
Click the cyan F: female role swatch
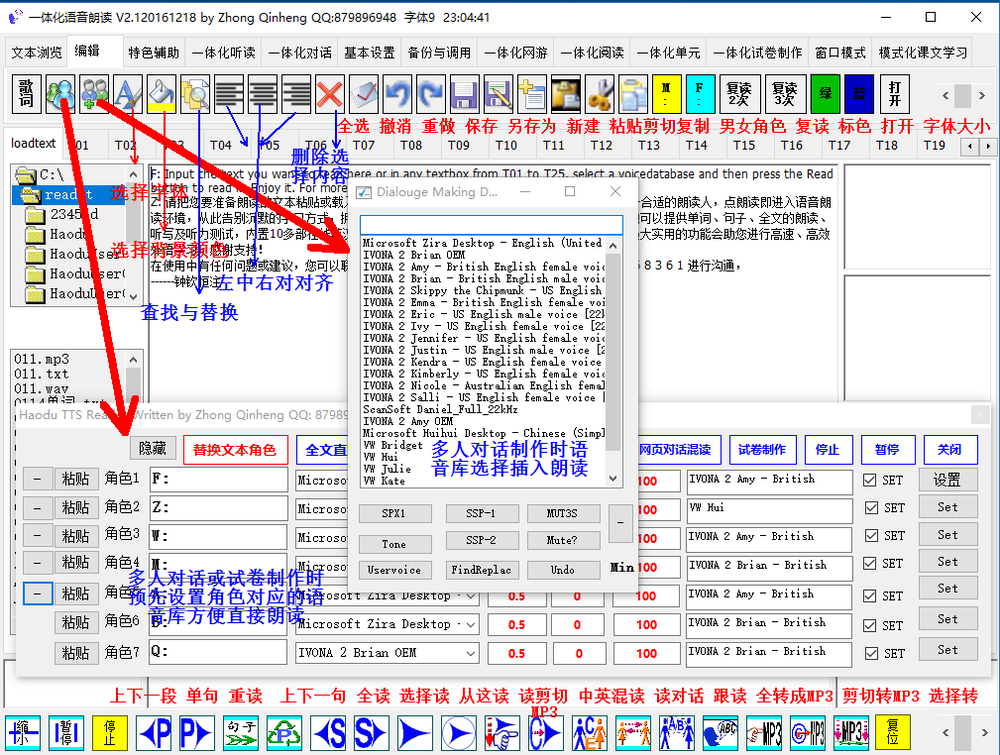pyautogui.click(x=700, y=94)
